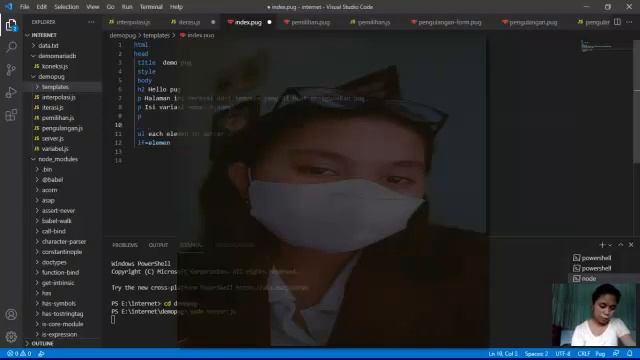Open the Run and Debug view

[11, 92]
